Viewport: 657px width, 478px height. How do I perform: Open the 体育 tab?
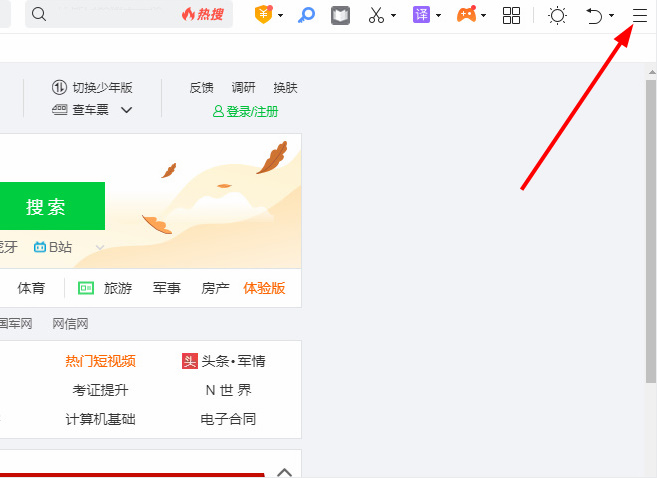tap(31, 288)
